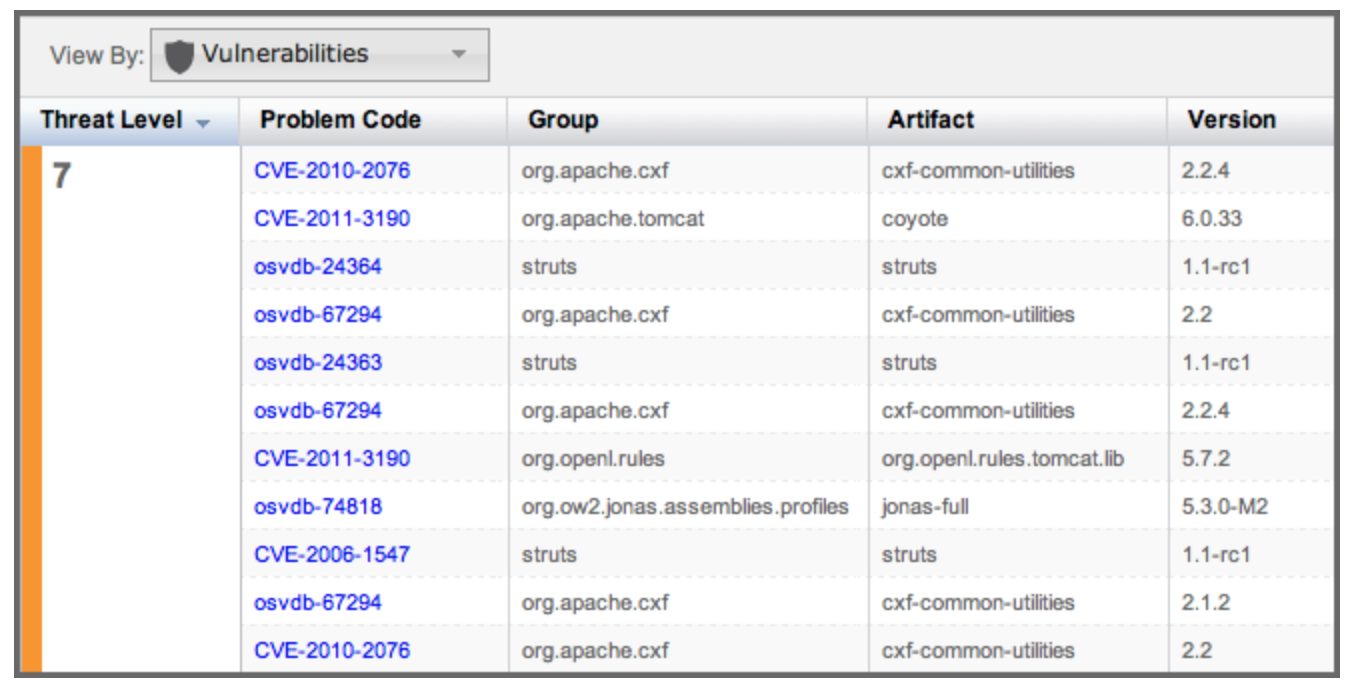Follow the osvdb-74818 problem code link
This screenshot has height=694, width=1360.
coord(317,507)
